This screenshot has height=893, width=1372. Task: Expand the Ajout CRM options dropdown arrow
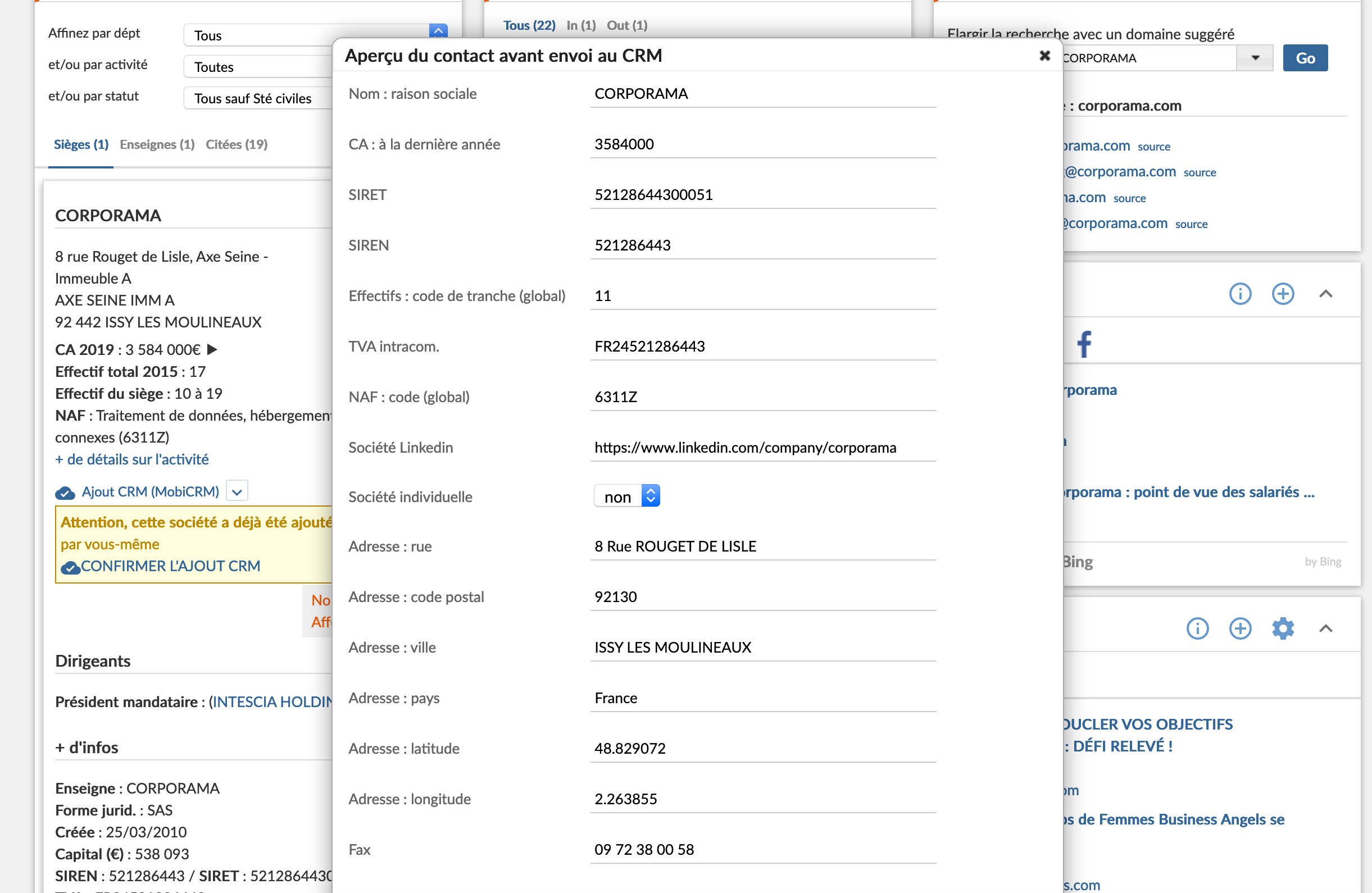[237, 491]
